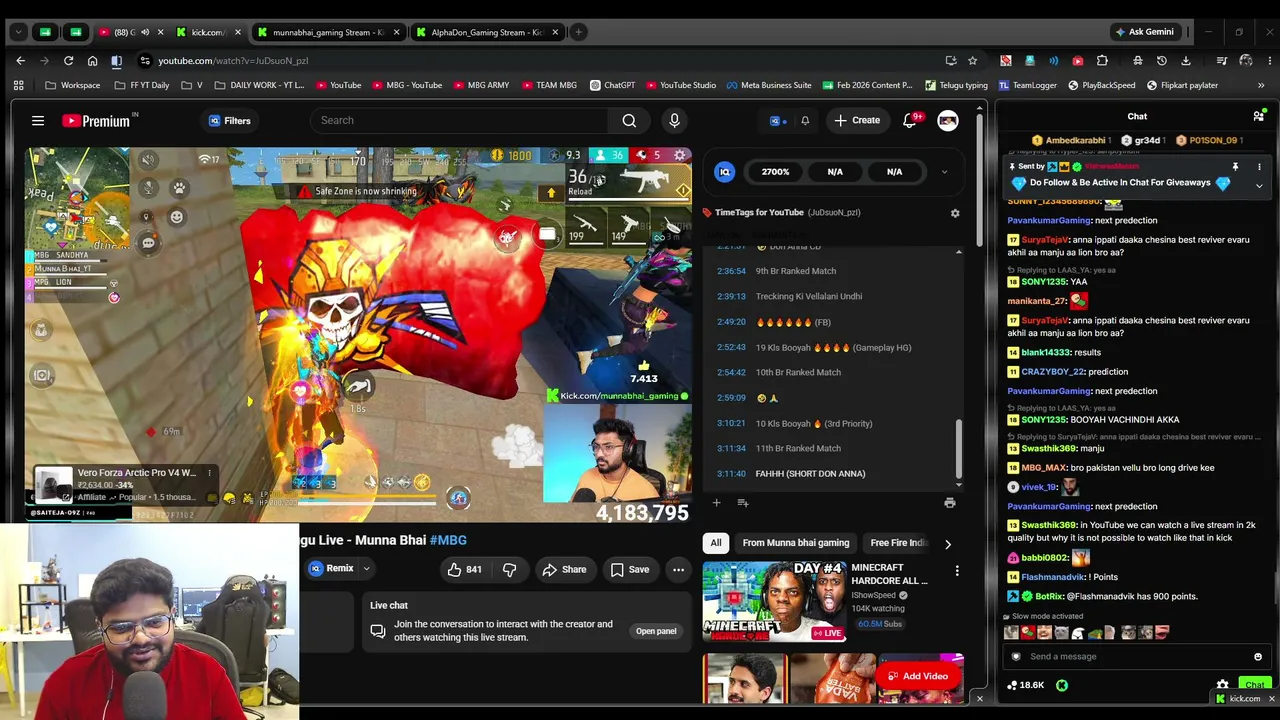This screenshot has width=1280, height=720.
Task: Show more filter chips with the arrow
Action: tap(947, 544)
